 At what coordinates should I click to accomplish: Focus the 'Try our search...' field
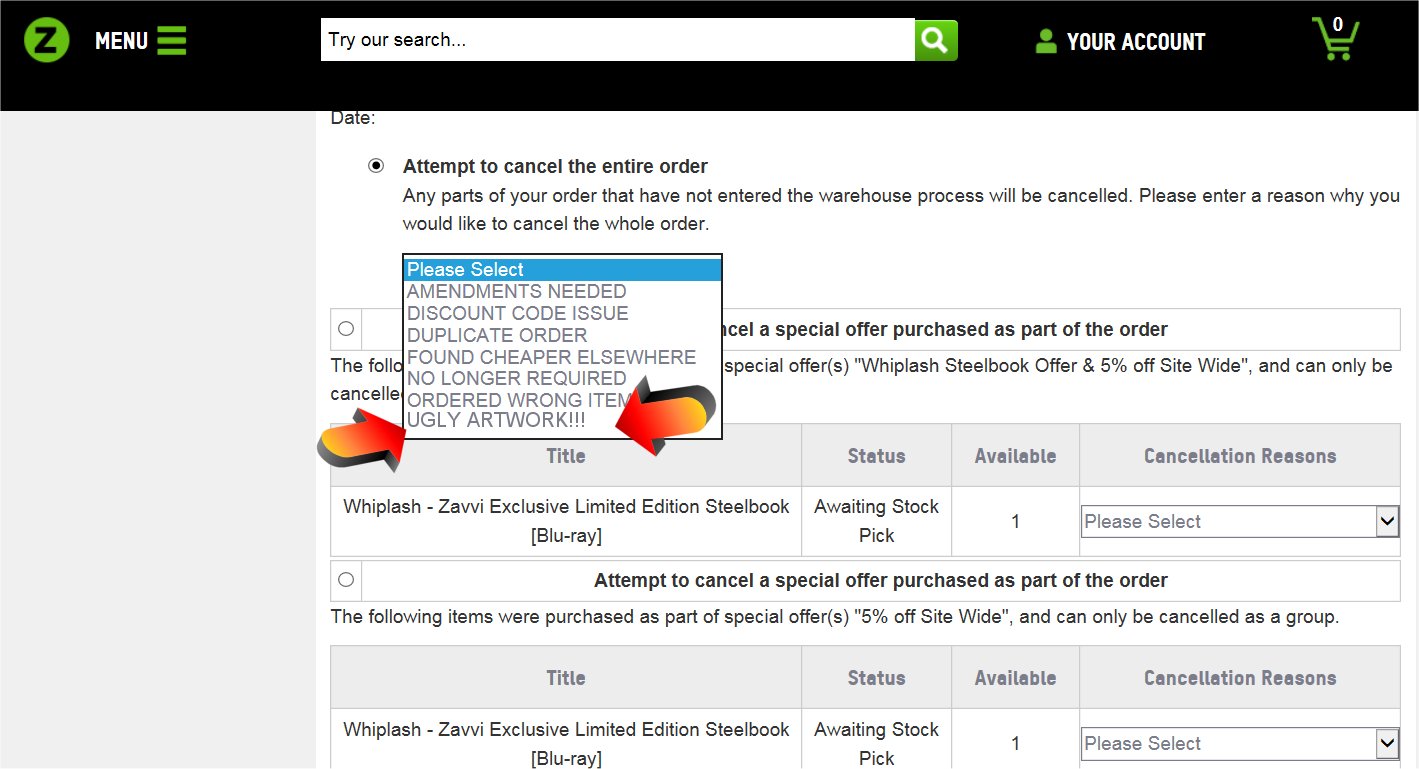point(618,40)
